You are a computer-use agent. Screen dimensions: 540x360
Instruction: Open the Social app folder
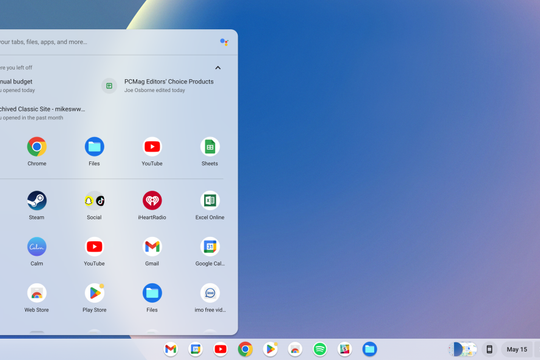click(94, 200)
